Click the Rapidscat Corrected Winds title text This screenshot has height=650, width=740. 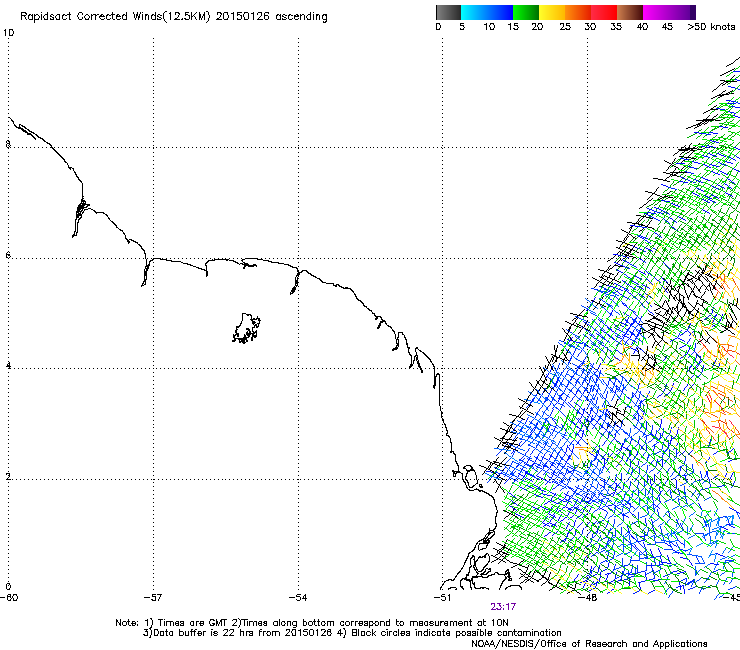tap(174, 17)
